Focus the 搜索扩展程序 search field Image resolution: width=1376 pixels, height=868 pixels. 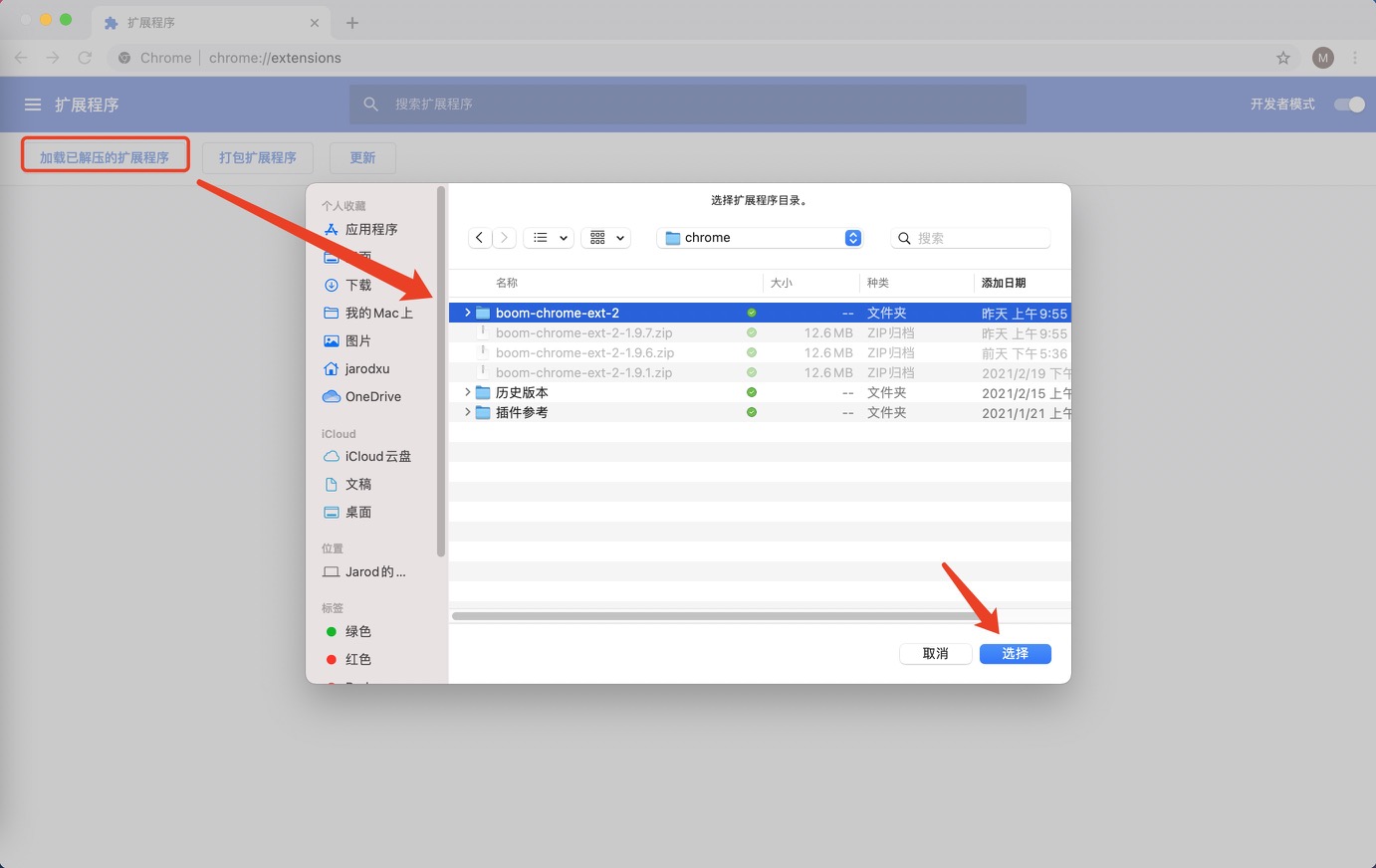(687, 104)
